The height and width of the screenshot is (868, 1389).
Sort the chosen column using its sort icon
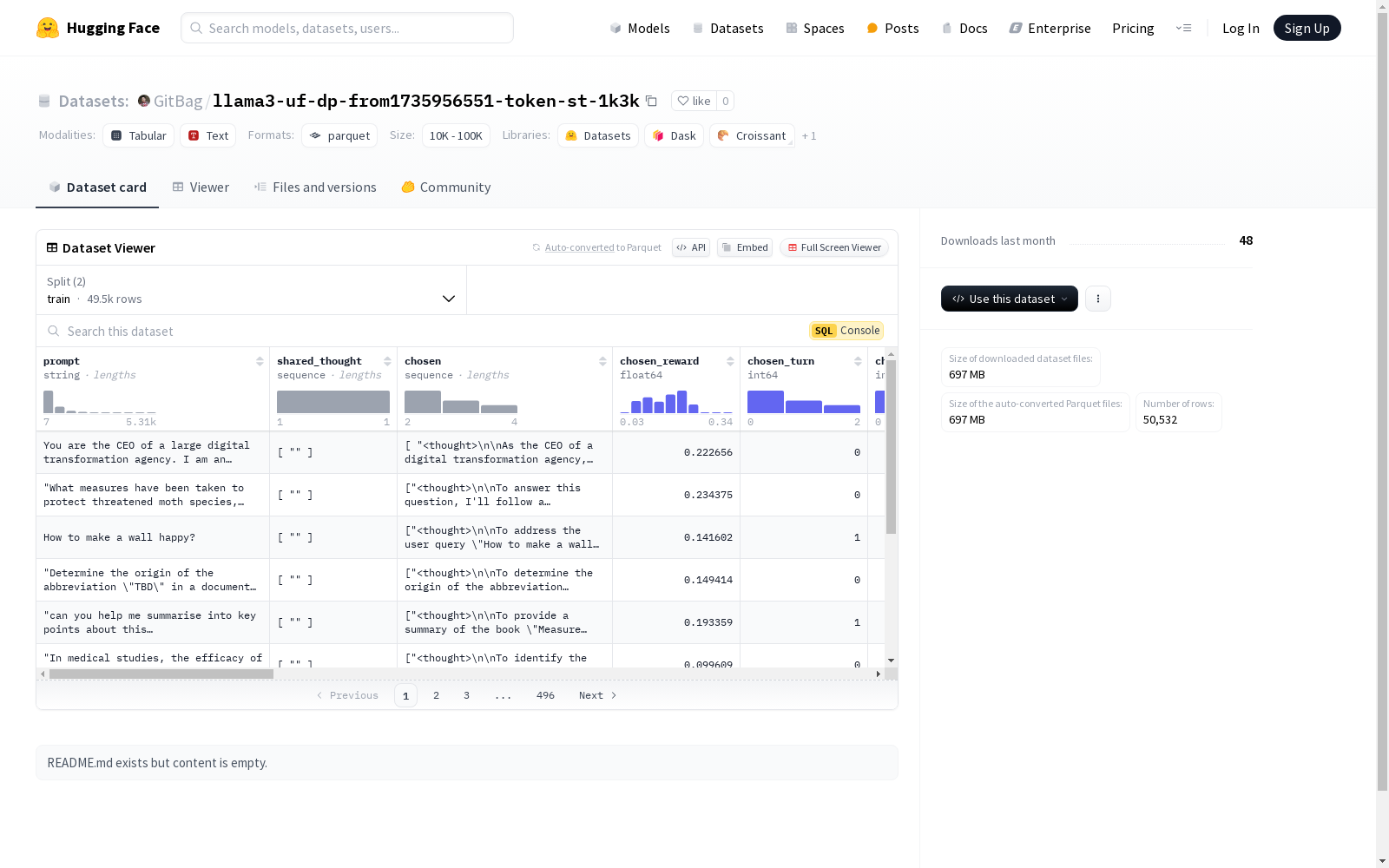(602, 361)
